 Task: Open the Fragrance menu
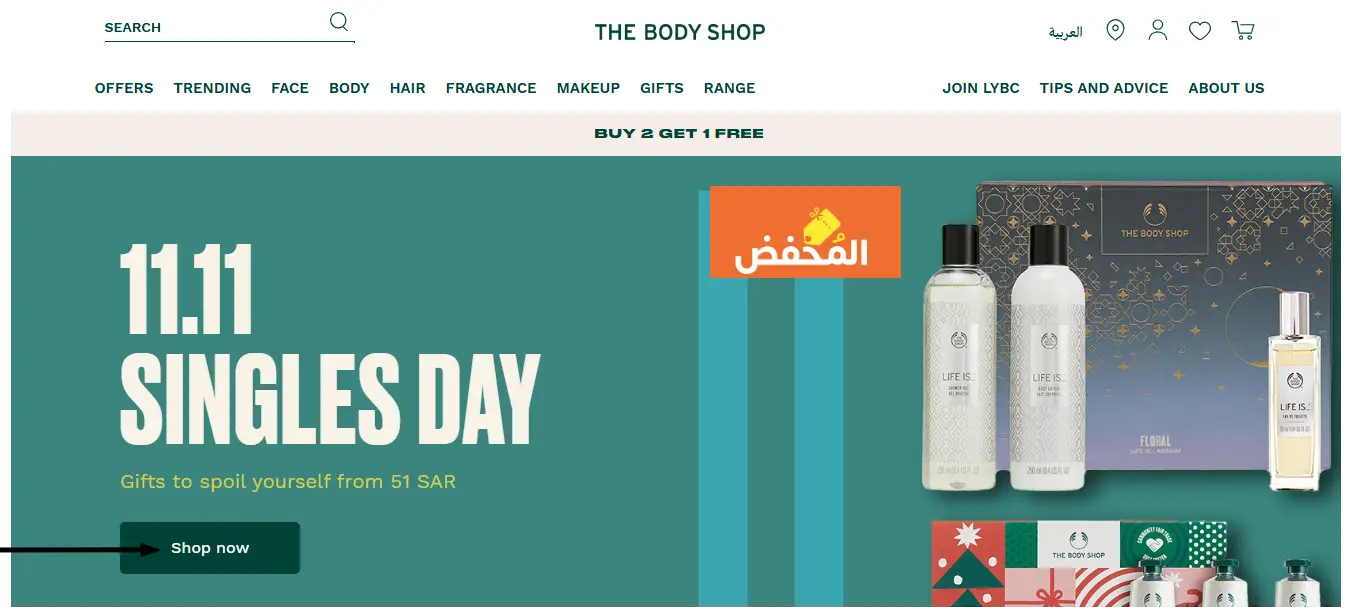pyautogui.click(x=491, y=88)
